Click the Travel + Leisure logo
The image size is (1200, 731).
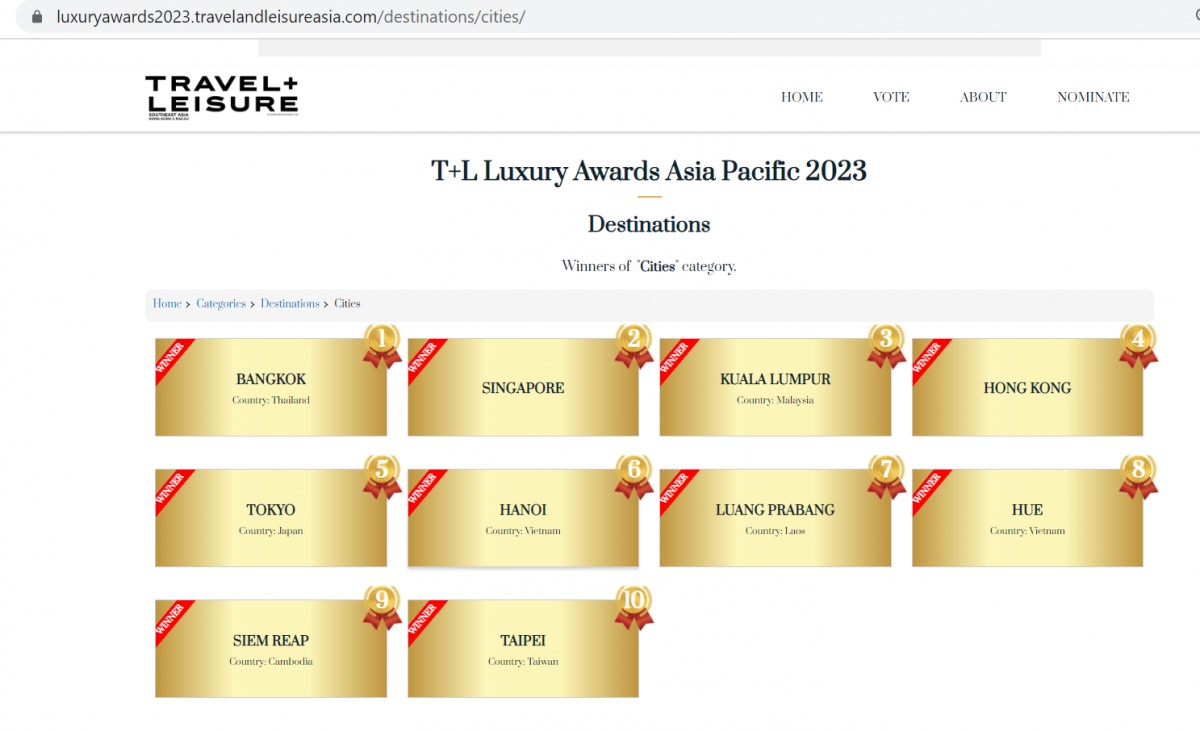pos(221,96)
